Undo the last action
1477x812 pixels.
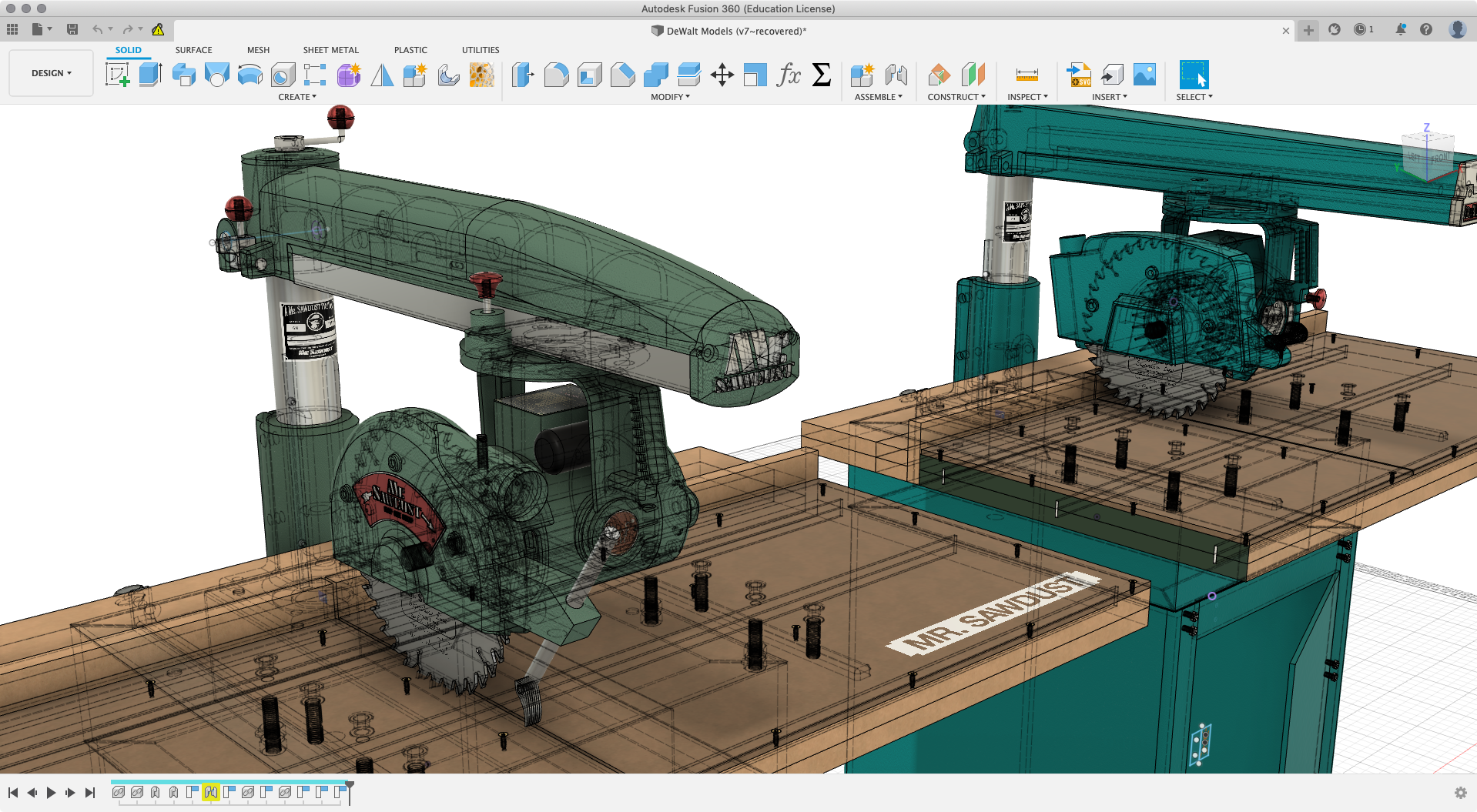(x=98, y=29)
